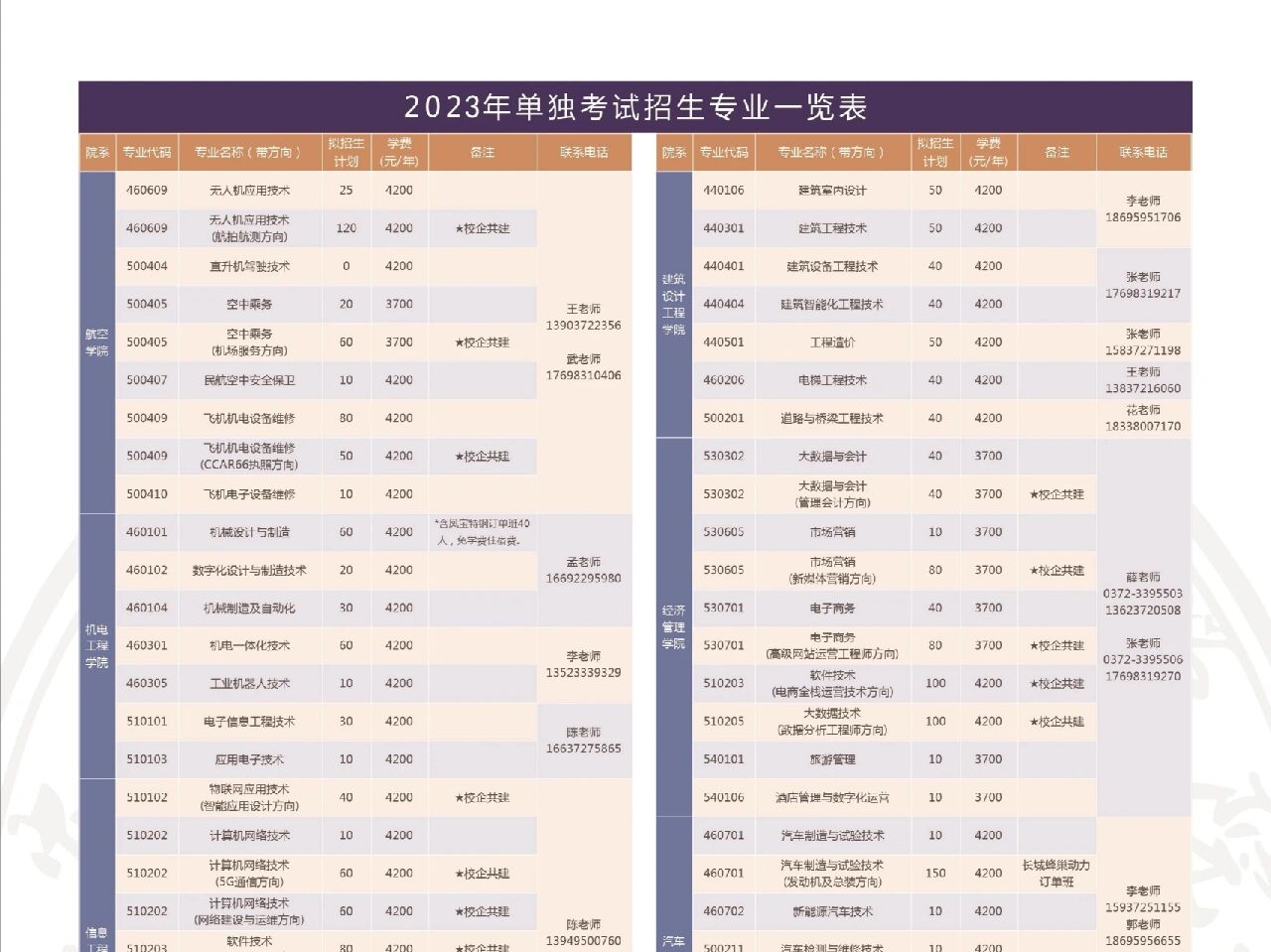1271x952 pixels.
Task: Click contact 花老师 18338007170
Action: [x=1143, y=418]
